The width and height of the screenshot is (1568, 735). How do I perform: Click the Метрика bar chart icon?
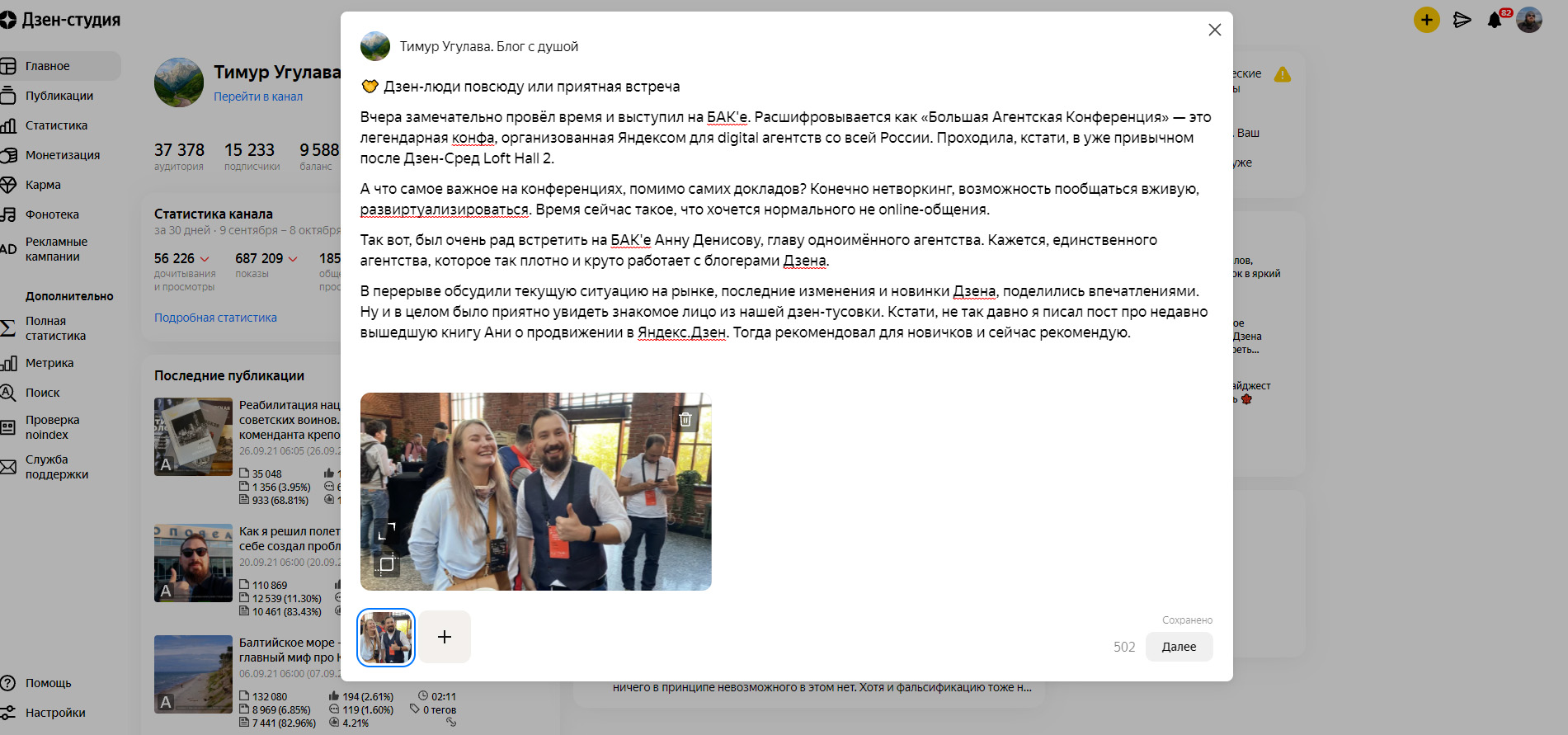pos(8,363)
